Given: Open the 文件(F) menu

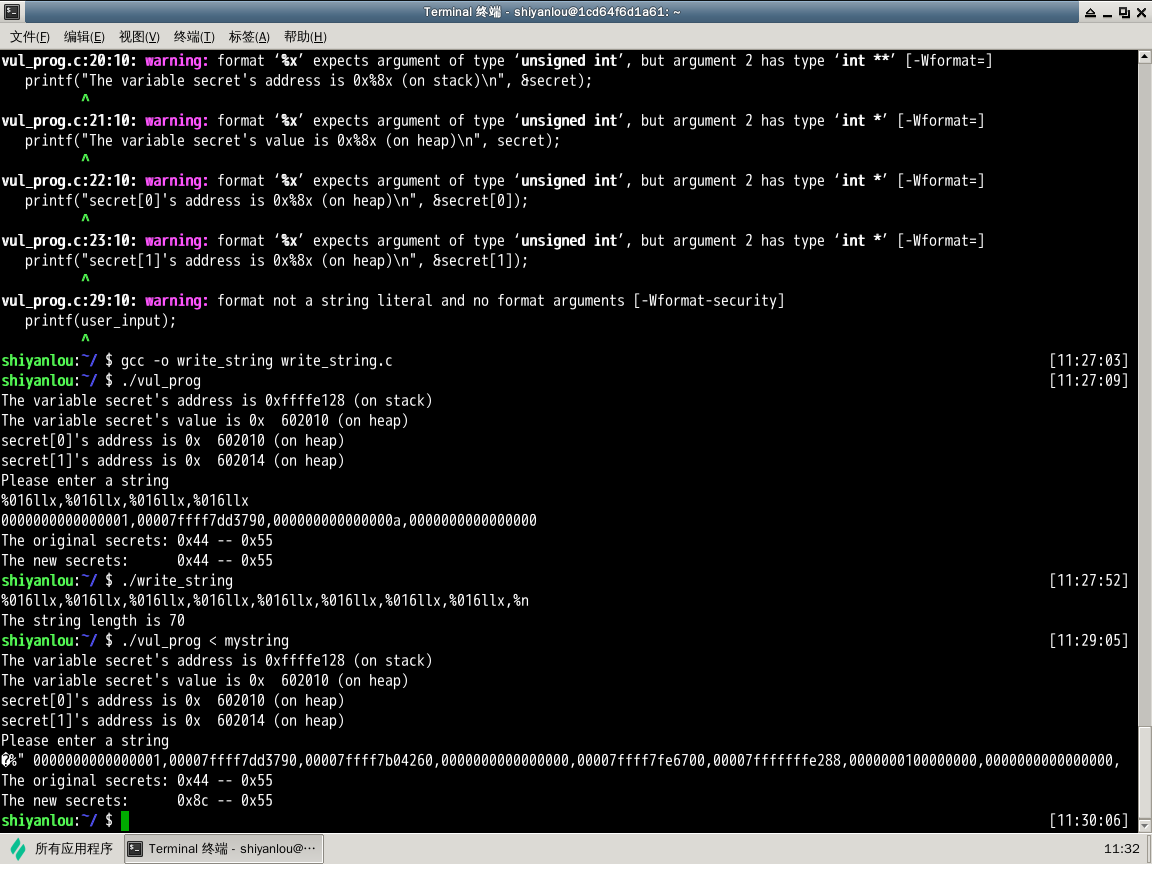Looking at the screenshot, I should [x=30, y=37].
